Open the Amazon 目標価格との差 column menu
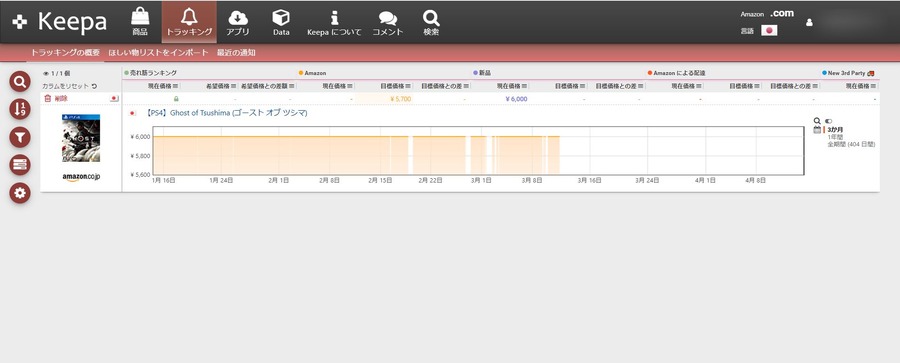Screen dimensions: 900x363 point(467,86)
